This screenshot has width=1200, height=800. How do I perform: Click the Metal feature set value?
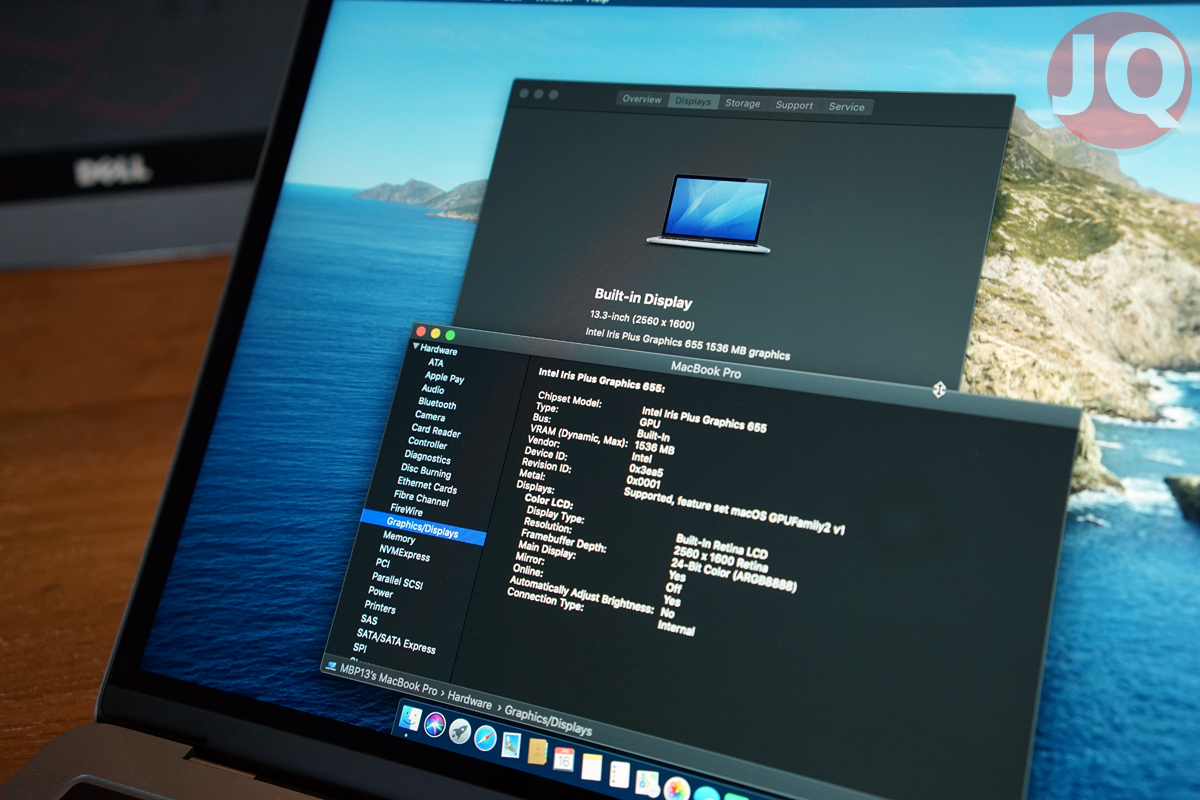[735, 510]
